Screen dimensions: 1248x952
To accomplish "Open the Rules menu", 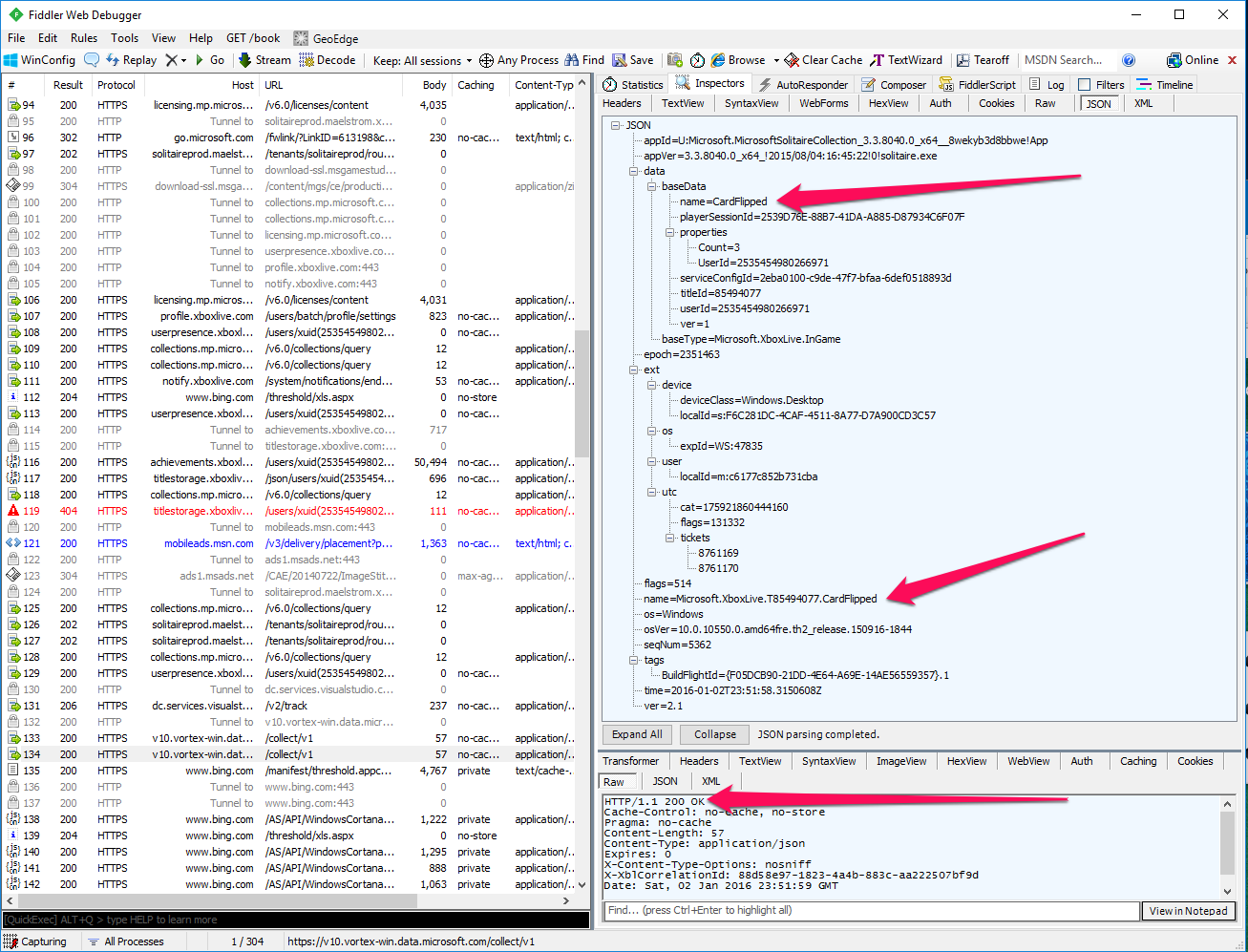I will (x=84, y=38).
